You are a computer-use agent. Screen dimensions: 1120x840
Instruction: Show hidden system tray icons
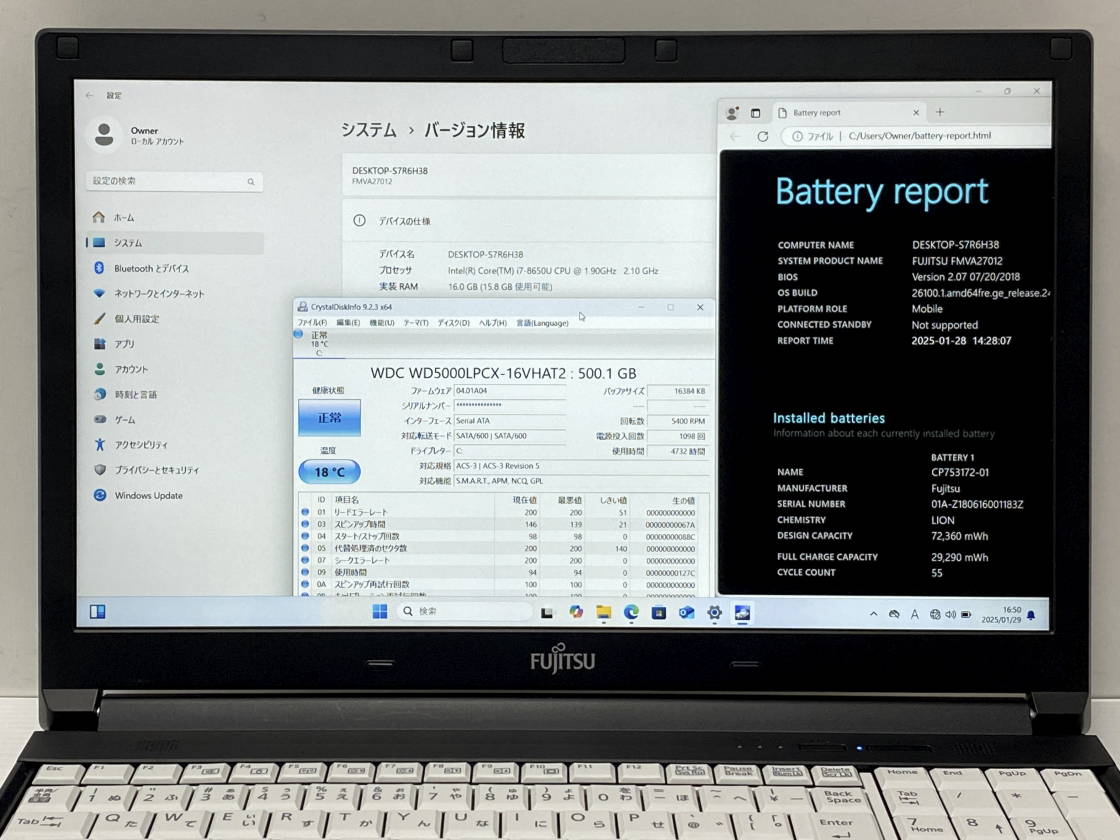[874, 614]
